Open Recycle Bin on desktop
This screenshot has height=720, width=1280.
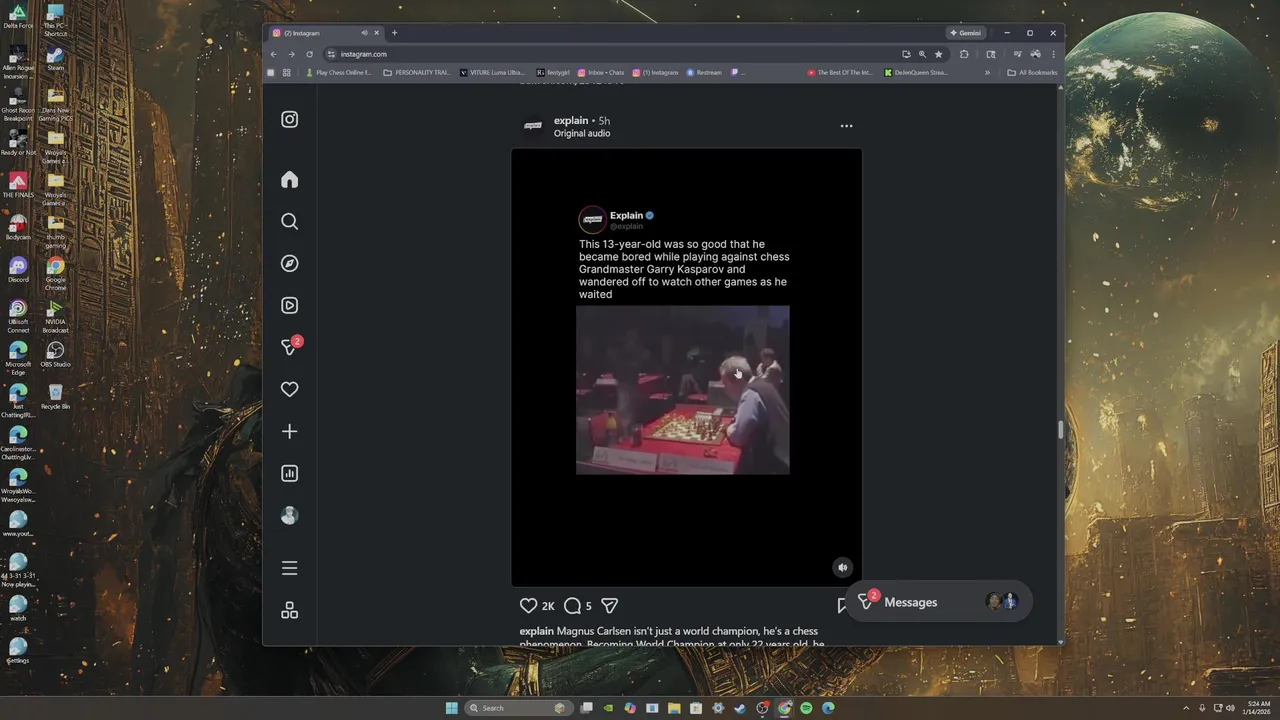pyautogui.click(x=55, y=397)
